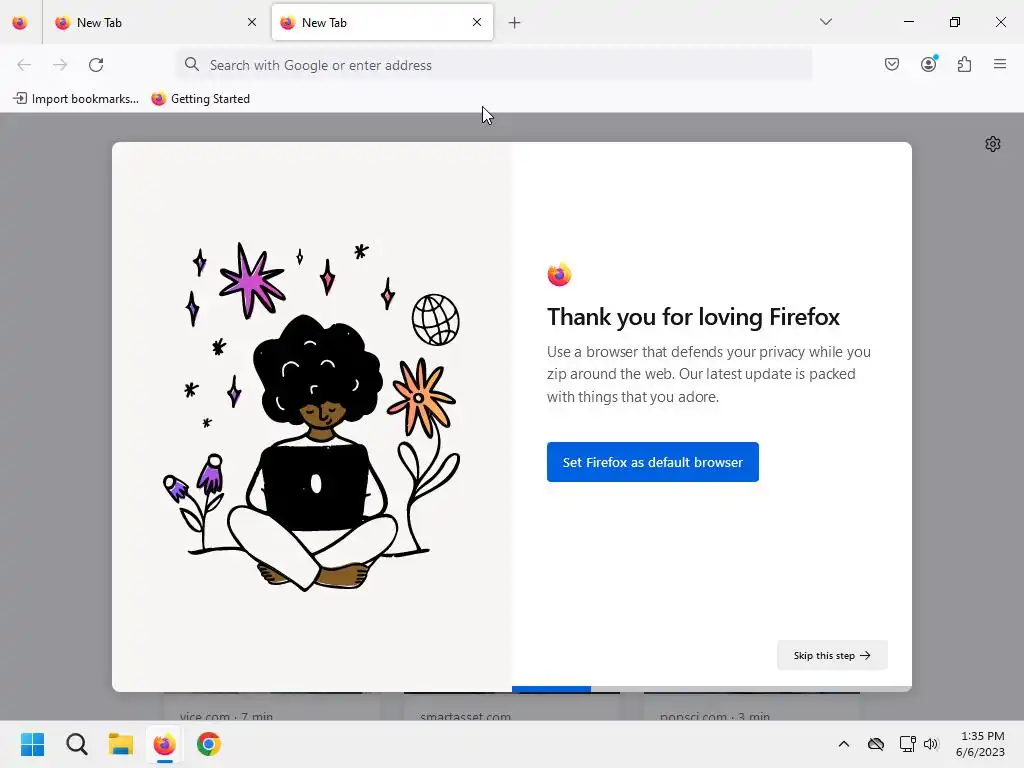Screen dimensions: 1024x768
Task: Click the smartasset.com story card
Action: (x=511, y=707)
